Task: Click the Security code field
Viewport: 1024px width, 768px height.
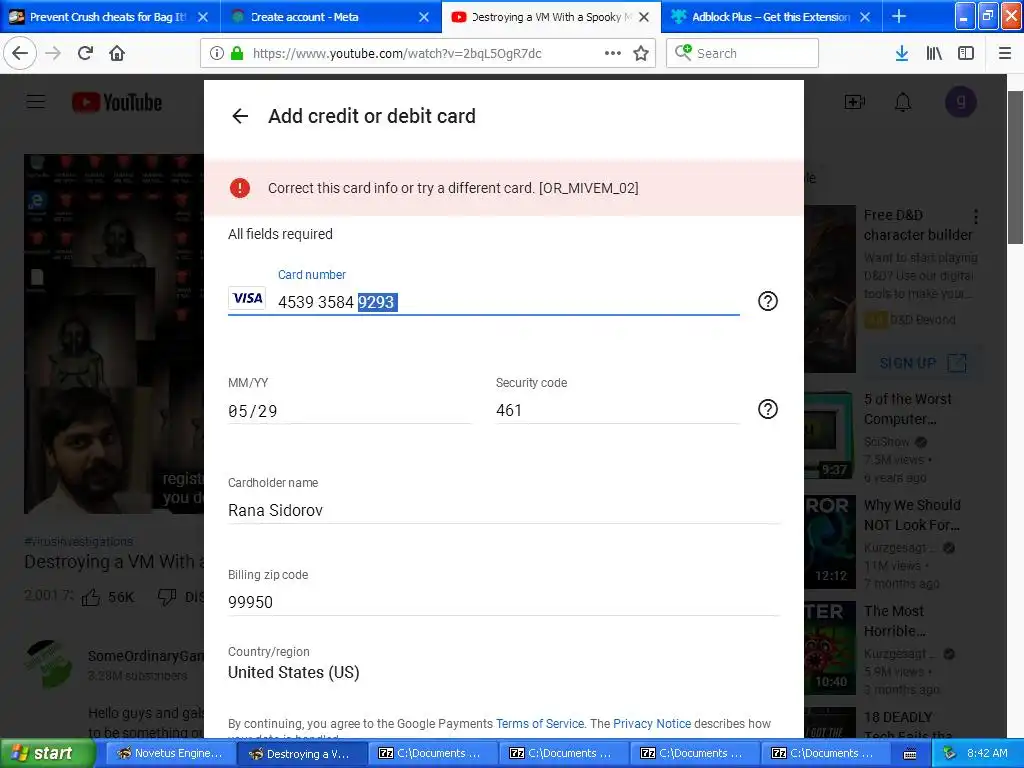Action: pos(616,411)
